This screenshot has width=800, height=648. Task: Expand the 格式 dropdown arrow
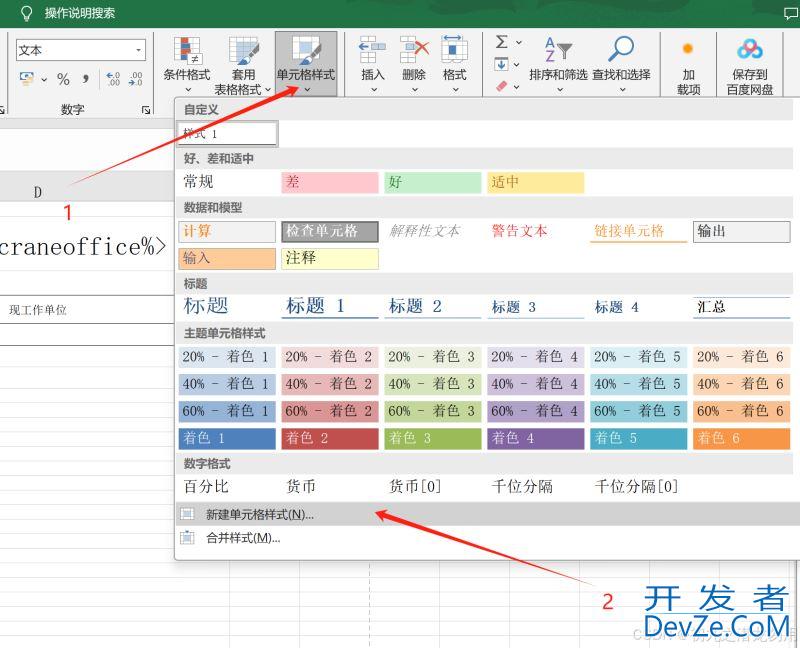coord(455,90)
